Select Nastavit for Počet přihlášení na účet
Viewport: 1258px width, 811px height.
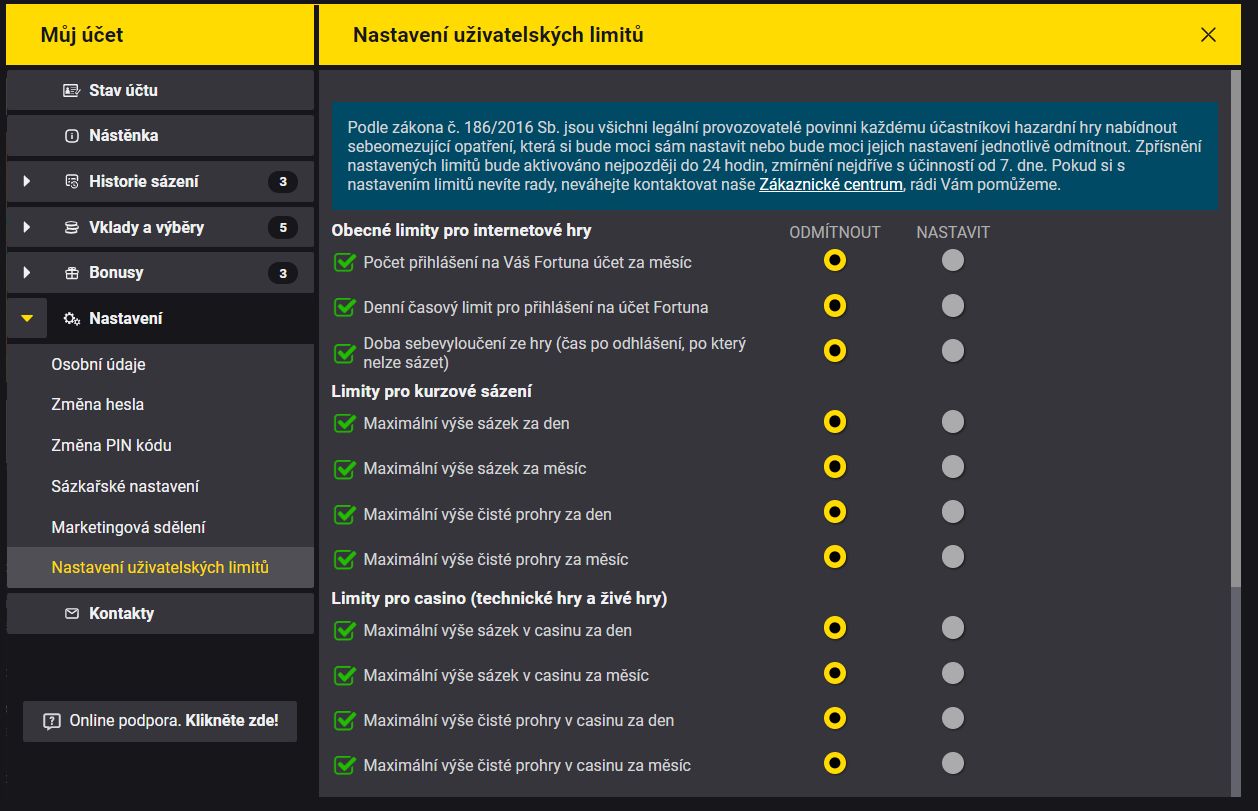(953, 261)
